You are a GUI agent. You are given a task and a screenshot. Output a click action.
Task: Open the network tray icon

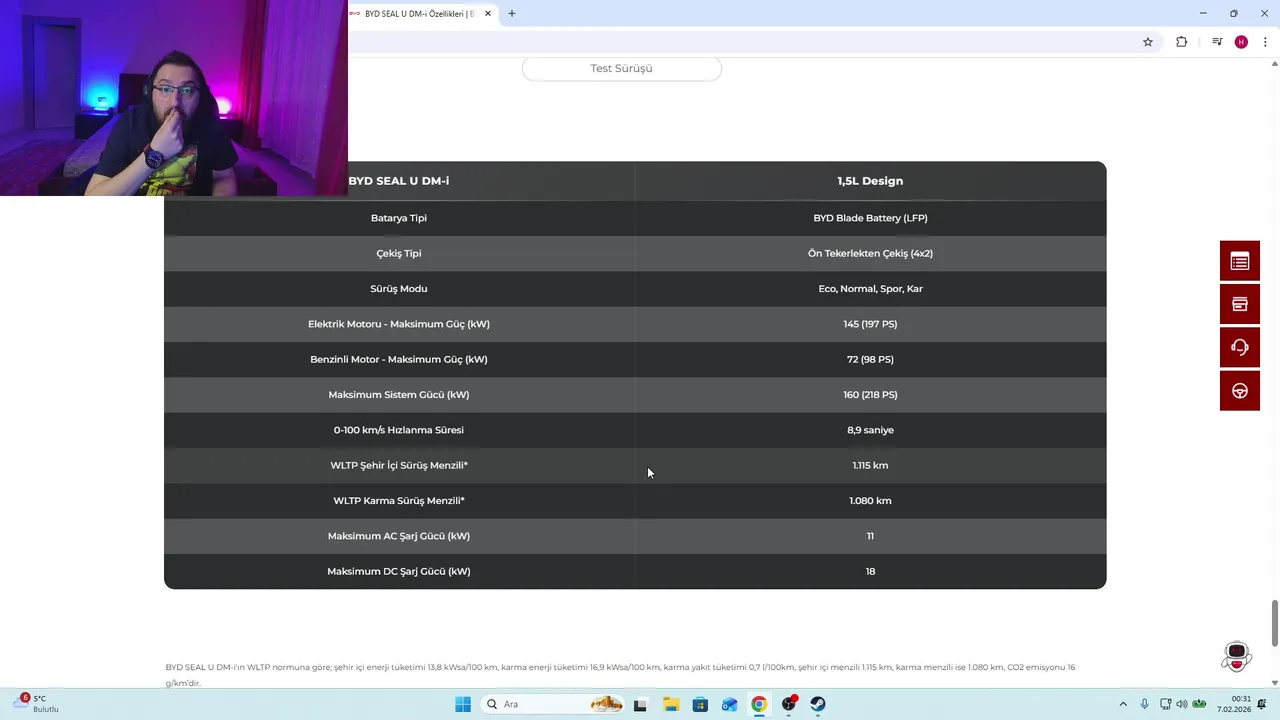click(1166, 704)
